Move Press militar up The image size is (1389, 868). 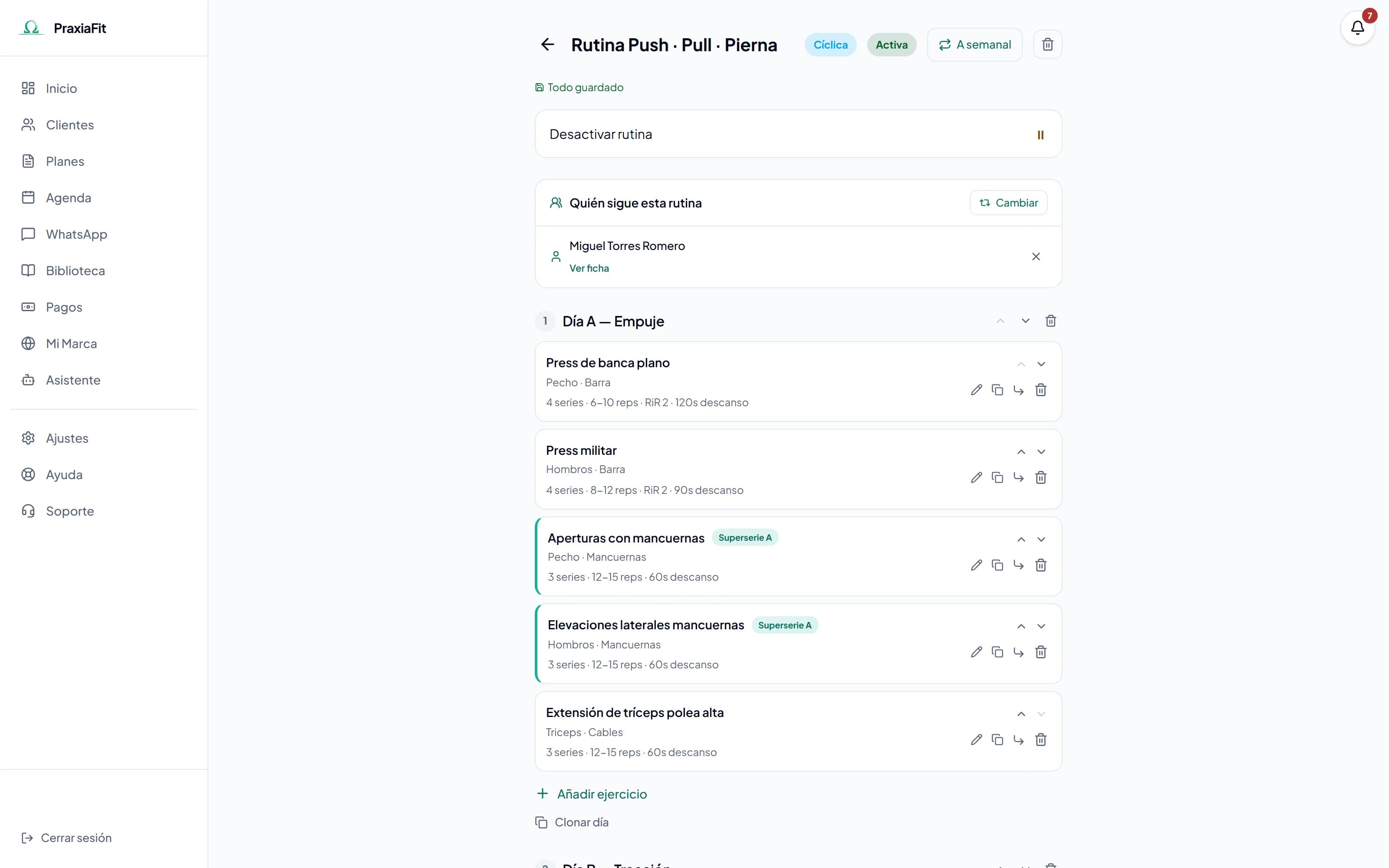[x=1021, y=452]
